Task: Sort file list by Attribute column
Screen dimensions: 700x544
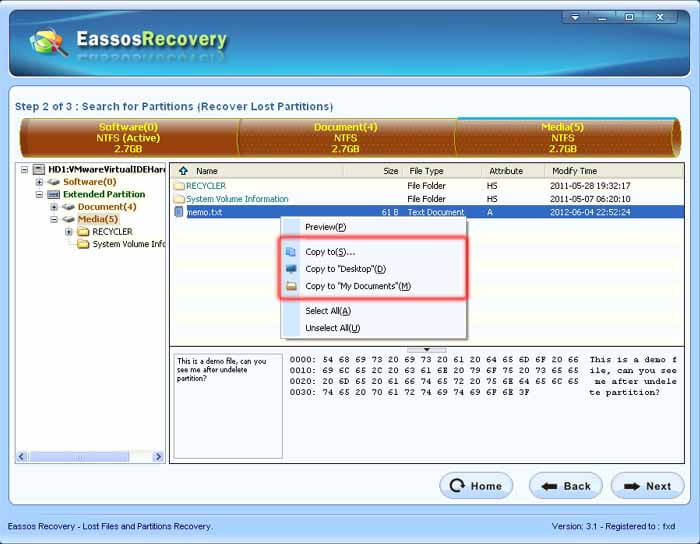Action: tap(513, 171)
